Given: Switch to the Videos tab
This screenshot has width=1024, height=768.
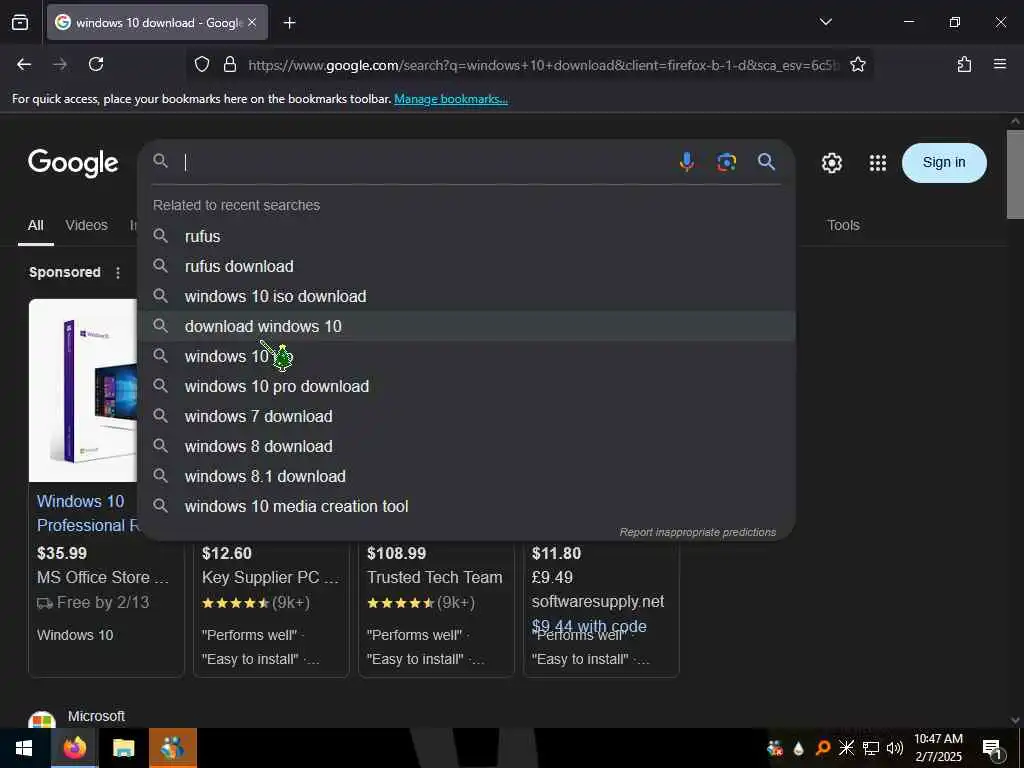Looking at the screenshot, I should 86,225.
